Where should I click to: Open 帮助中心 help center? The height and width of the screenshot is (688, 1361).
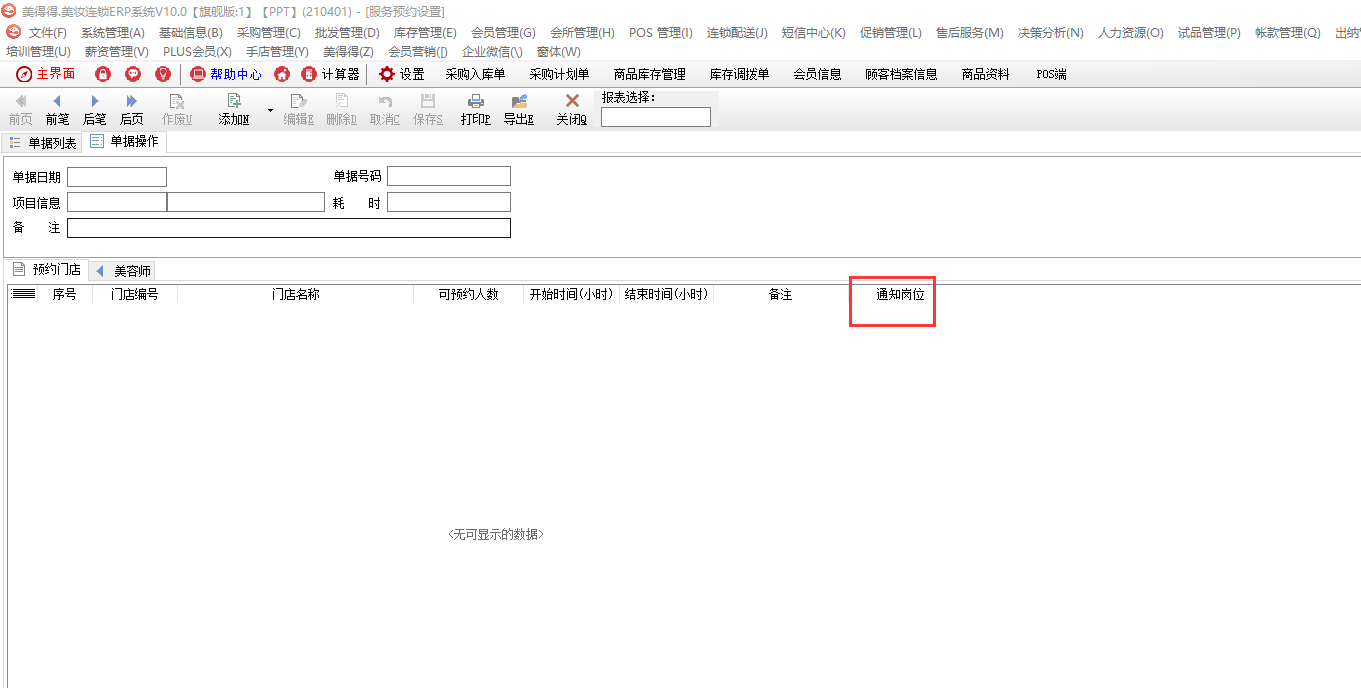pos(226,74)
